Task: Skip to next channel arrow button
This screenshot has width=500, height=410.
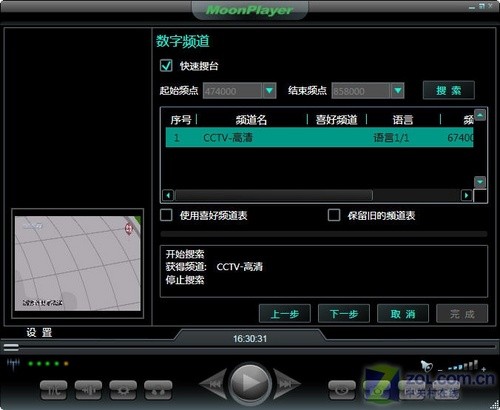Action: coord(286,384)
